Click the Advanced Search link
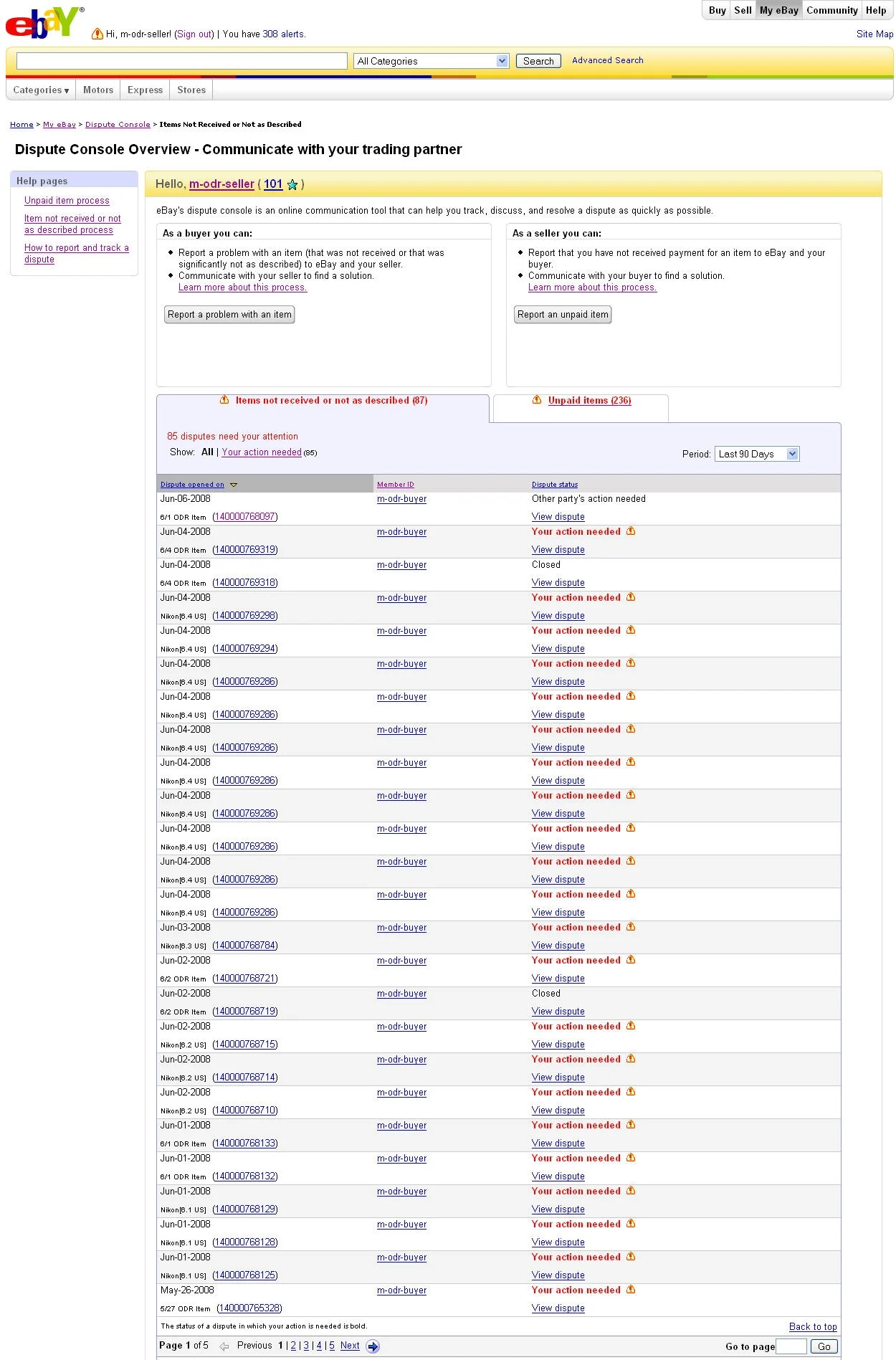Image resolution: width=896 pixels, height=1360 pixels. pos(608,60)
